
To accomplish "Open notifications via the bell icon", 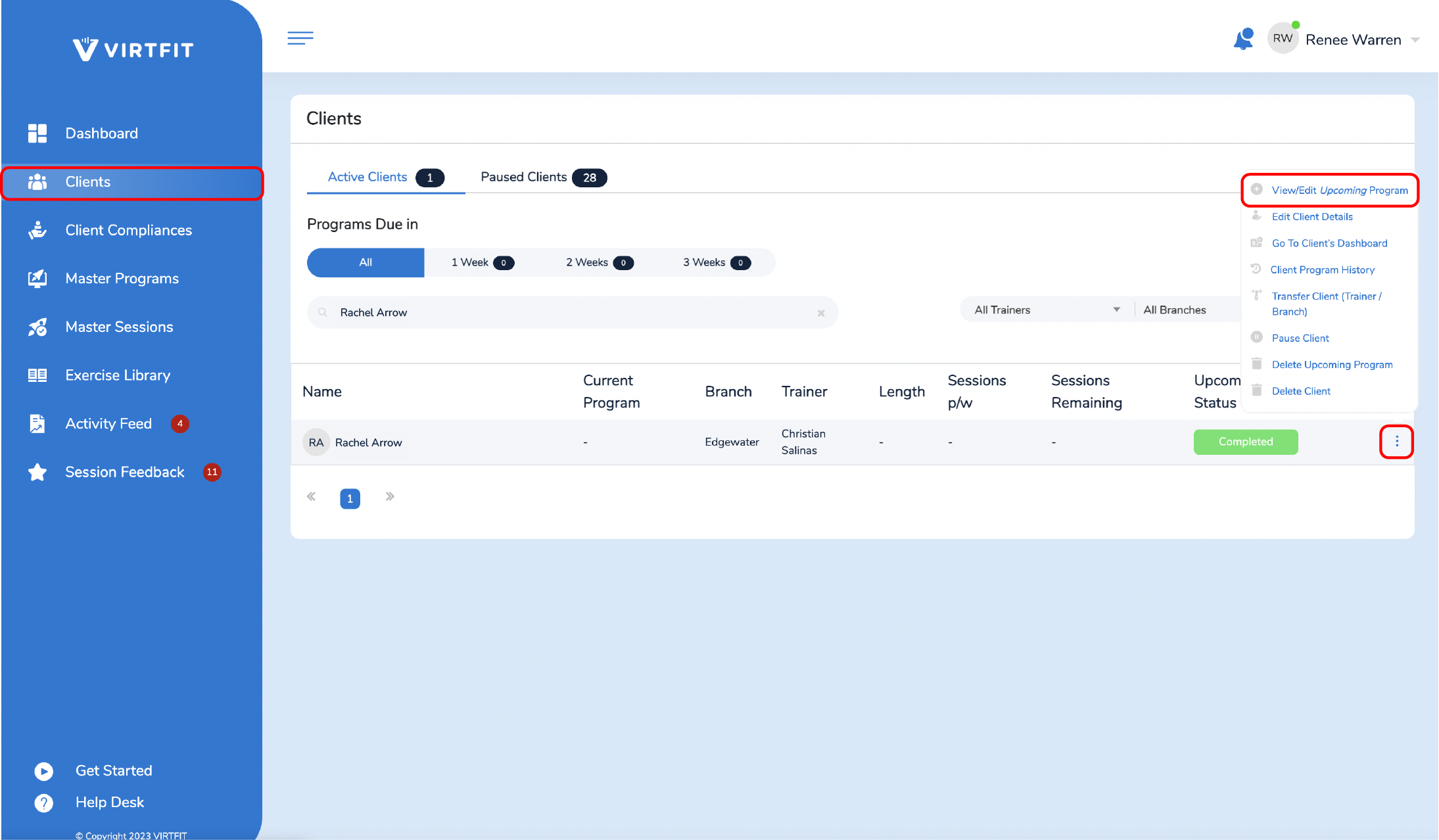I will (1244, 39).
